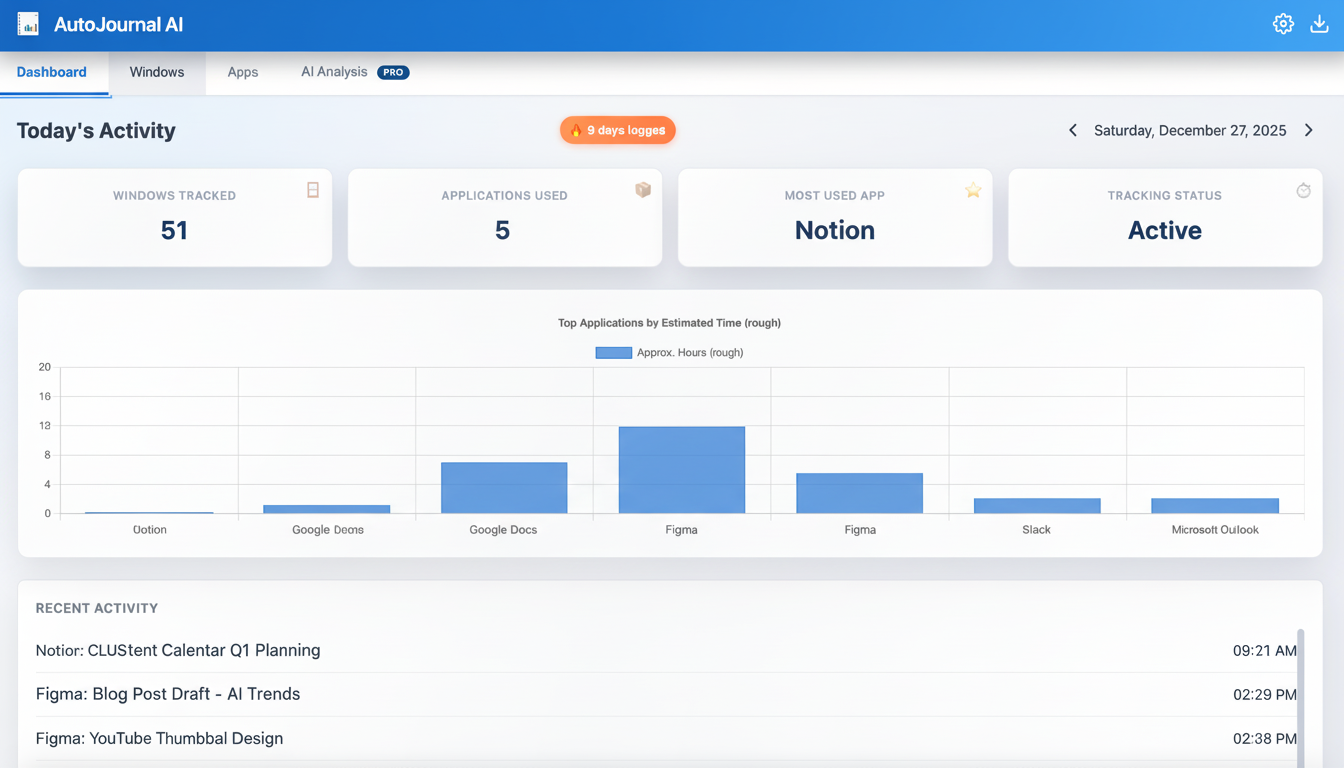Select the Dashboard tab
The height and width of the screenshot is (768, 1344).
[49, 72]
